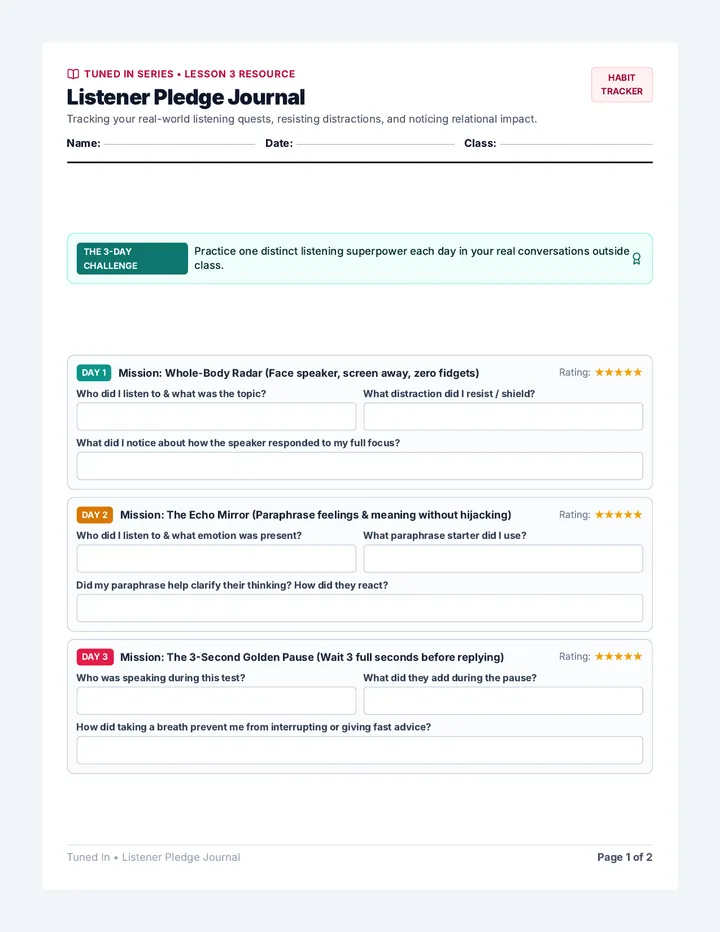Click the taking a breath answer box

pyautogui.click(x=360, y=750)
